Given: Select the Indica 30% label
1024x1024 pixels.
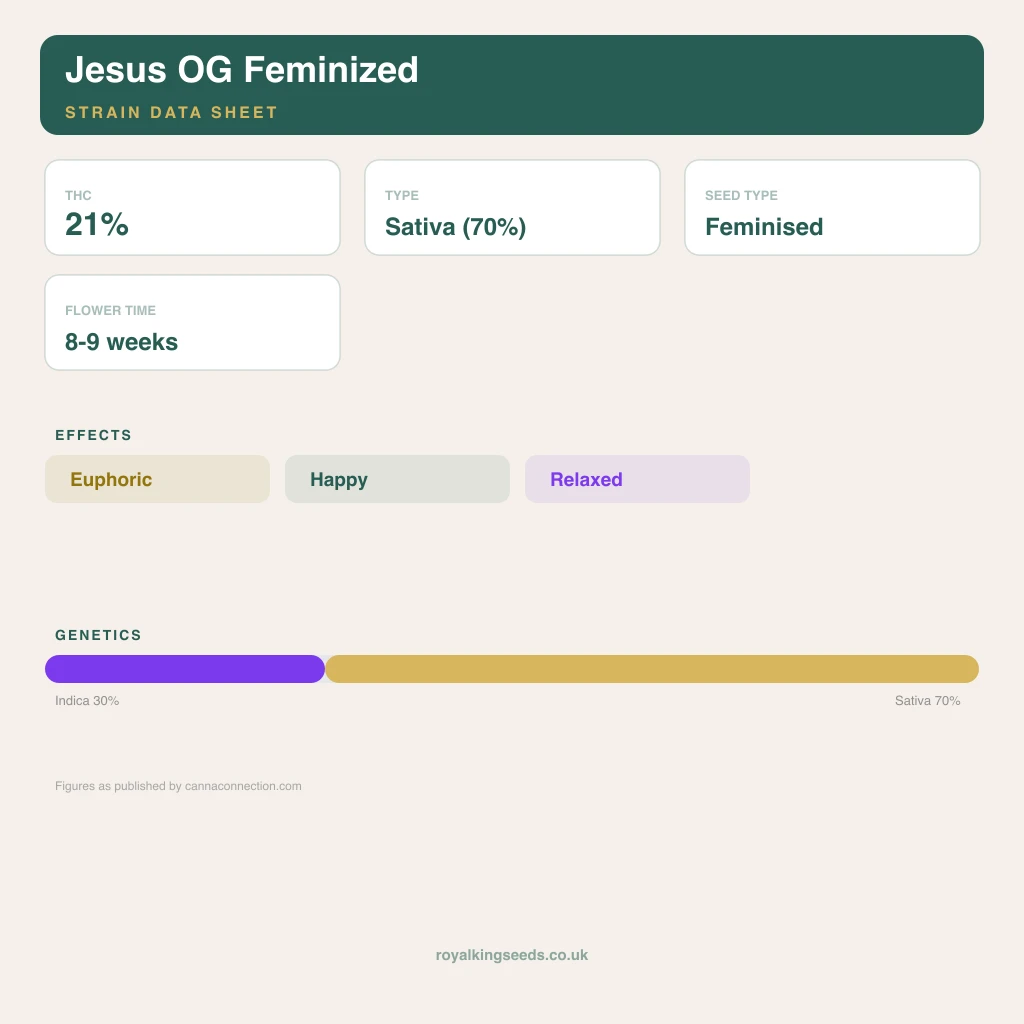Looking at the screenshot, I should click(x=87, y=701).
